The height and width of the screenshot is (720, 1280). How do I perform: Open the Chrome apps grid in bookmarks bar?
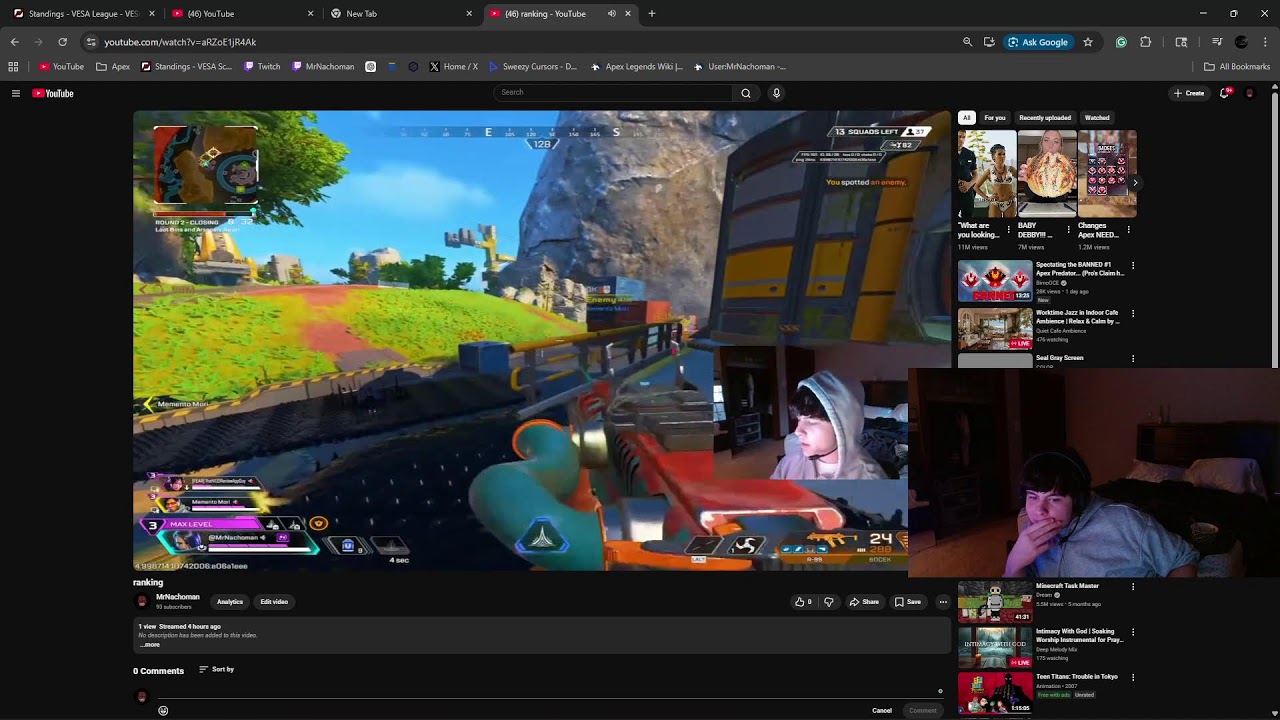13,67
